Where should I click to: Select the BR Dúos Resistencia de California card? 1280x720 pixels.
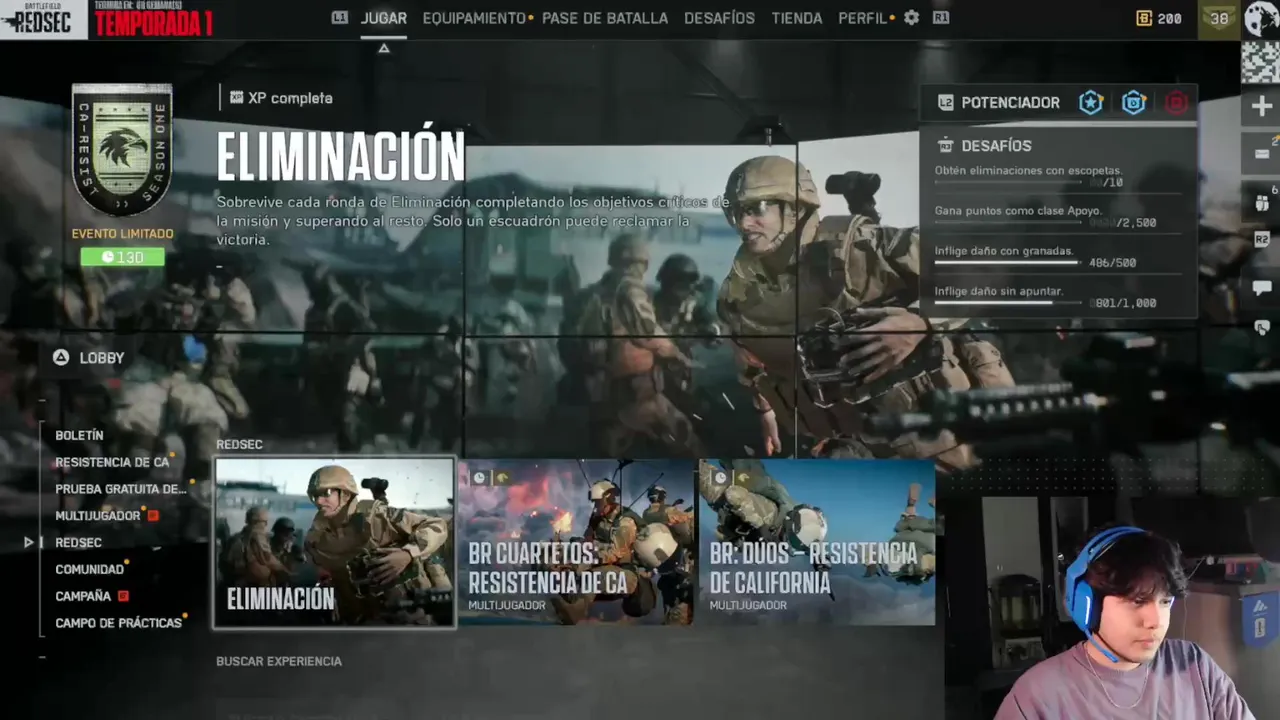(x=817, y=543)
